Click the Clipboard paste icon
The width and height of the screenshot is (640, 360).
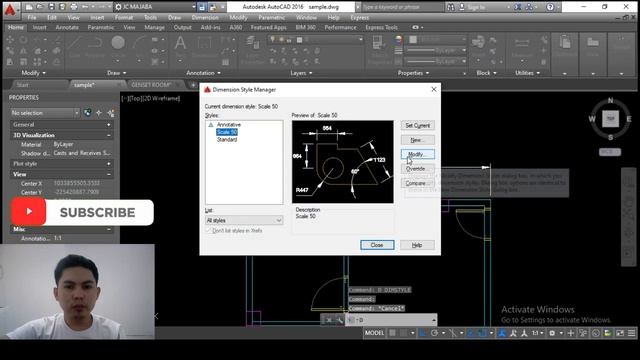tap(565, 42)
